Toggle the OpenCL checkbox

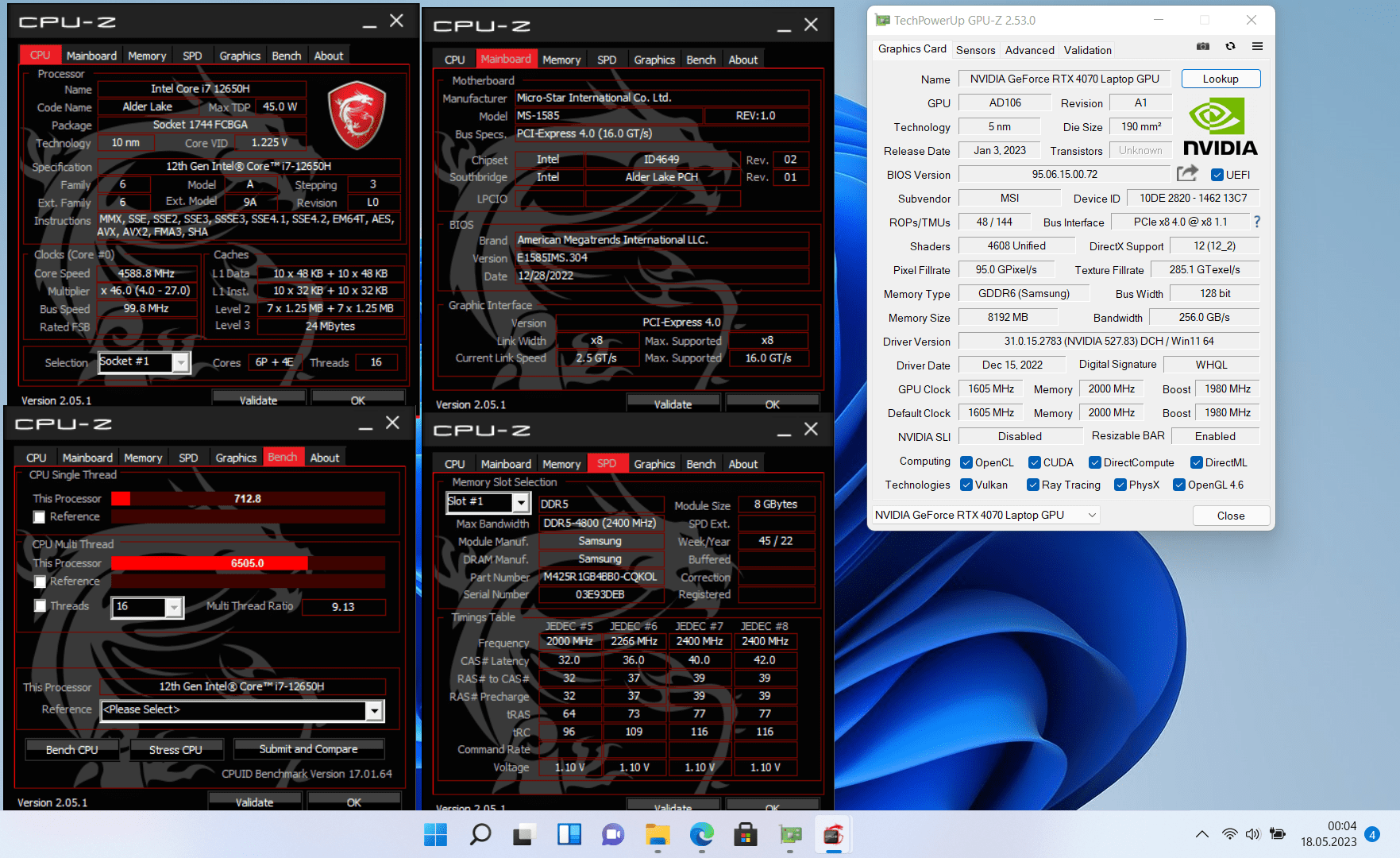pos(966,462)
